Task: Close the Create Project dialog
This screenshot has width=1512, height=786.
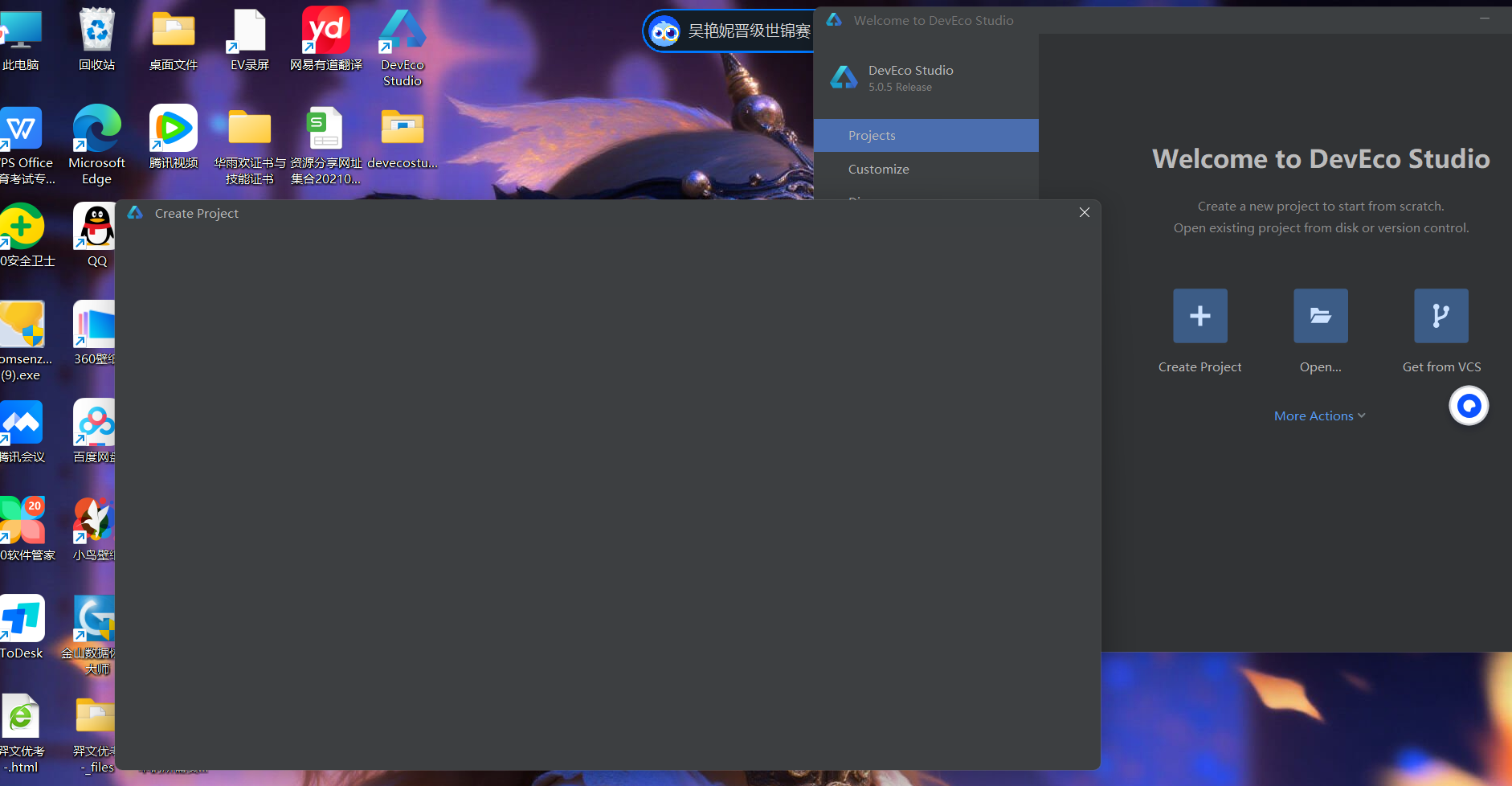Action: coord(1084,212)
